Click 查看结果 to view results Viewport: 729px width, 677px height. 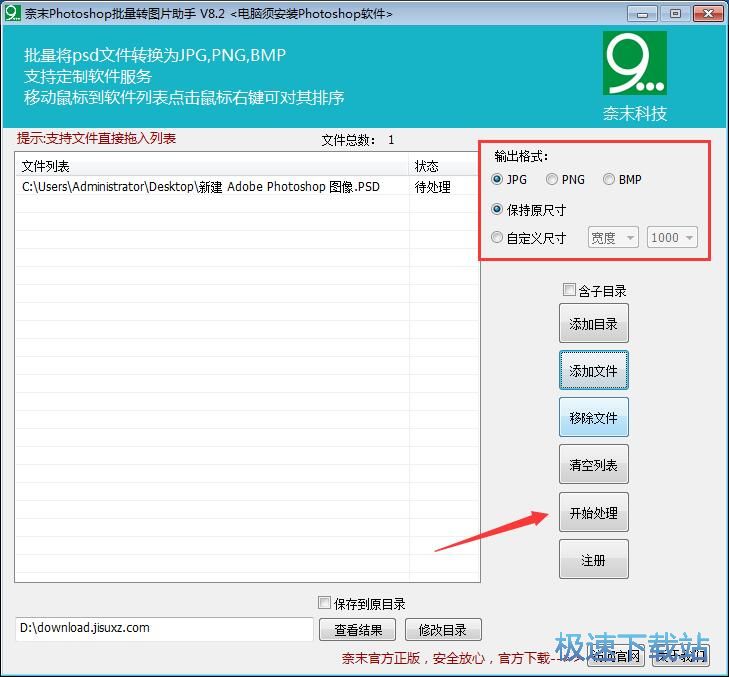point(357,630)
